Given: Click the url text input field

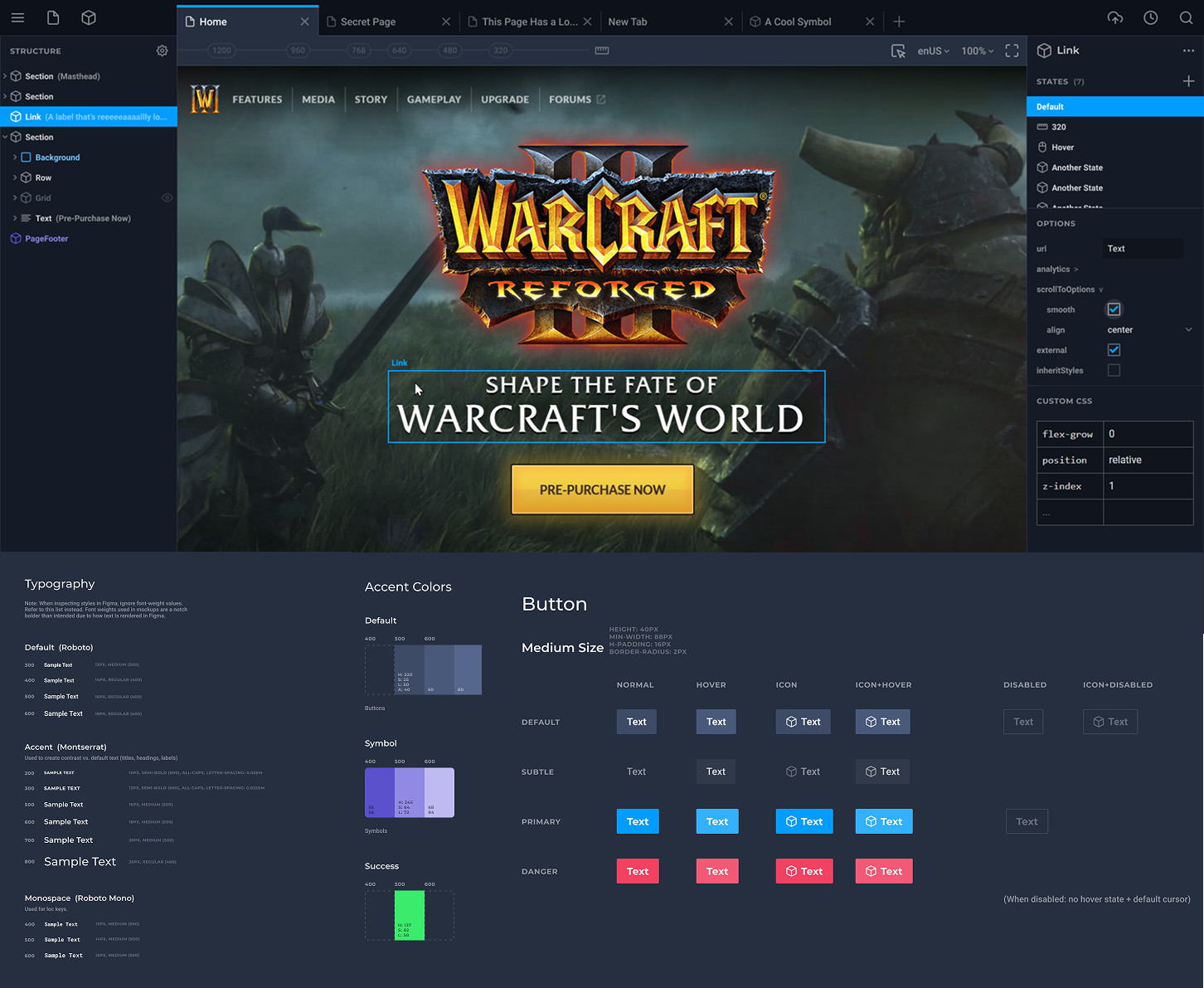Looking at the screenshot, I should coord(1143,248).
